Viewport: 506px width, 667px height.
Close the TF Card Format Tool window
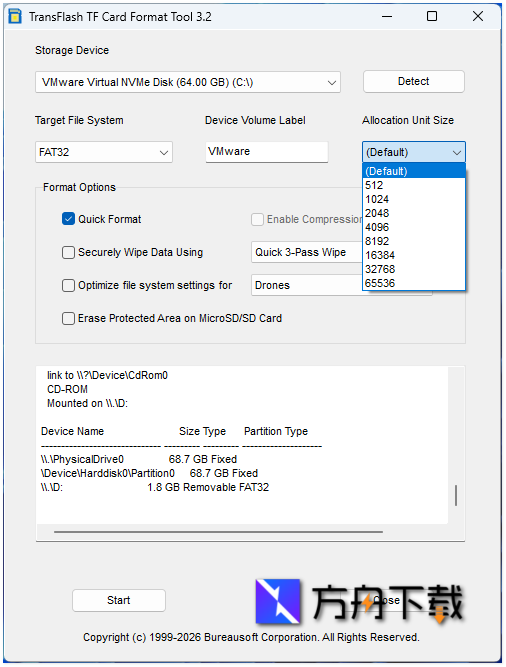tap(478, 17)
